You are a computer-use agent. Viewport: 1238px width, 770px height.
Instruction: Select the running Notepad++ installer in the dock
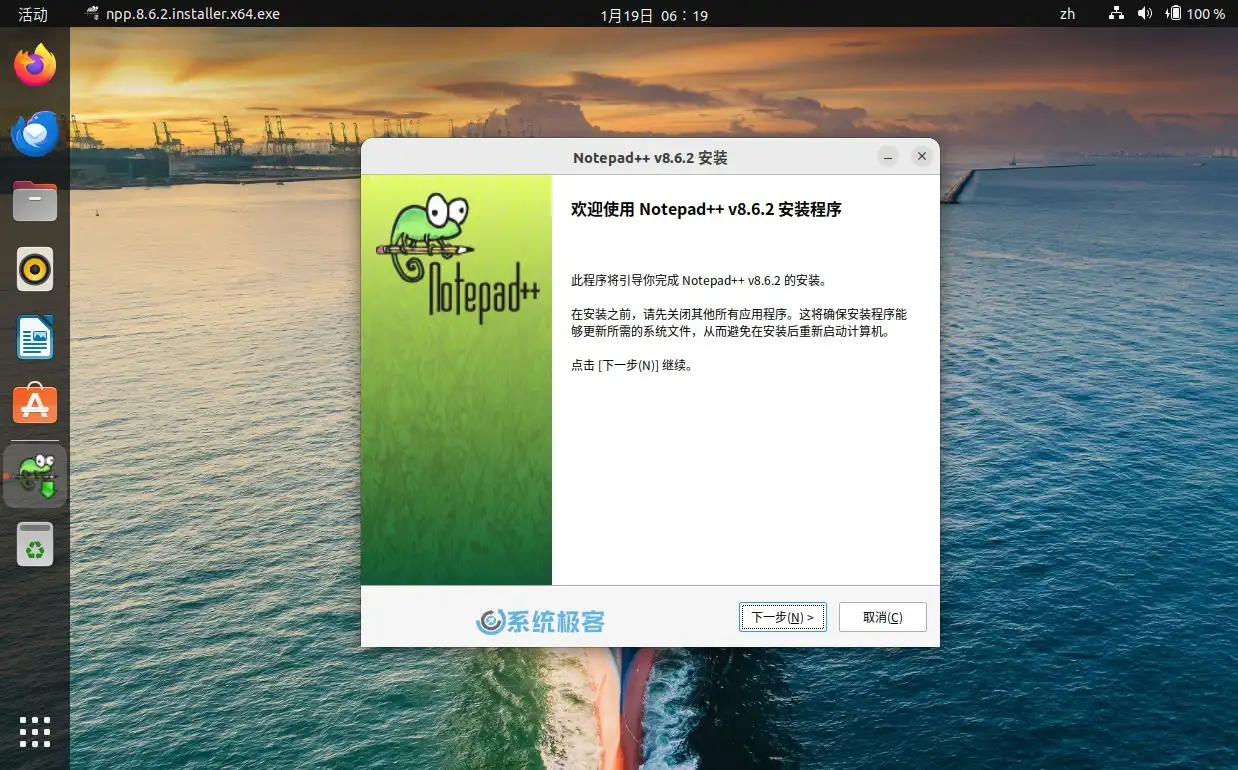click(35, 476)
